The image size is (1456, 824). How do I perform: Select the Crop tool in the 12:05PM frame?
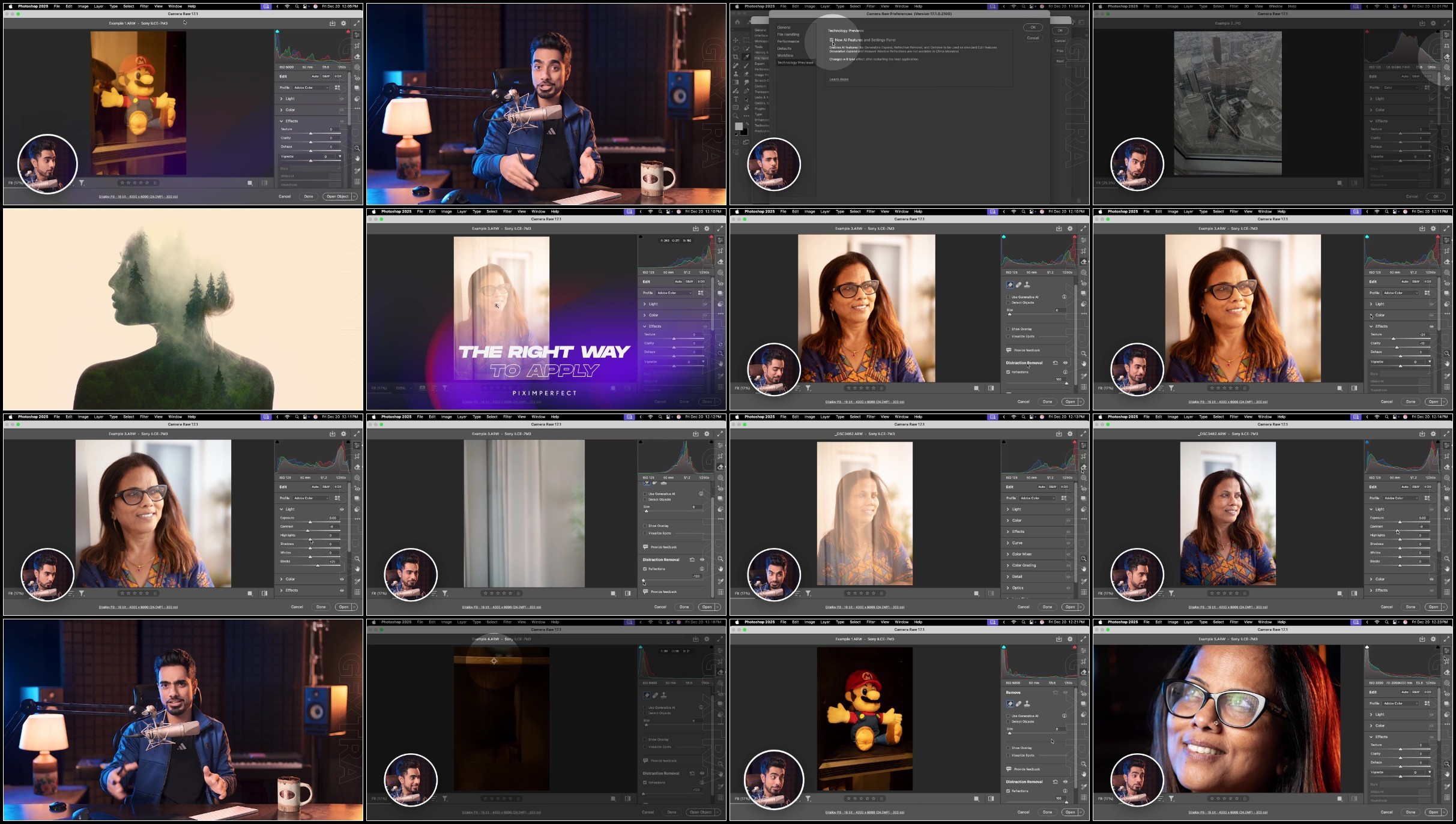point(357,46)
